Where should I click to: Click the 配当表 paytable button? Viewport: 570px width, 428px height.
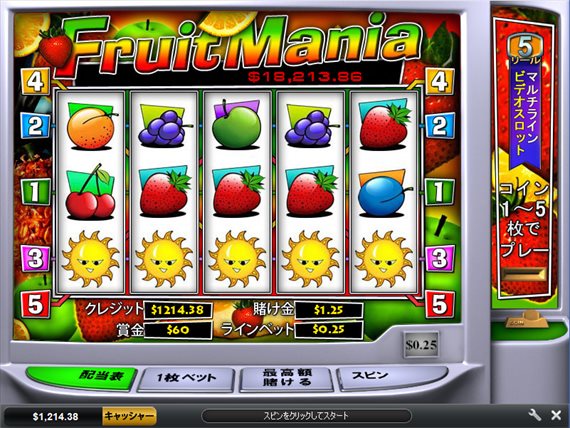coord(82,378)
